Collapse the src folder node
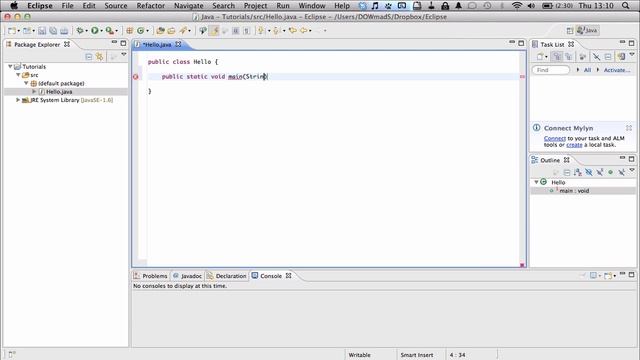This screenshot has height=360, width=640. (x=18, y=75)
